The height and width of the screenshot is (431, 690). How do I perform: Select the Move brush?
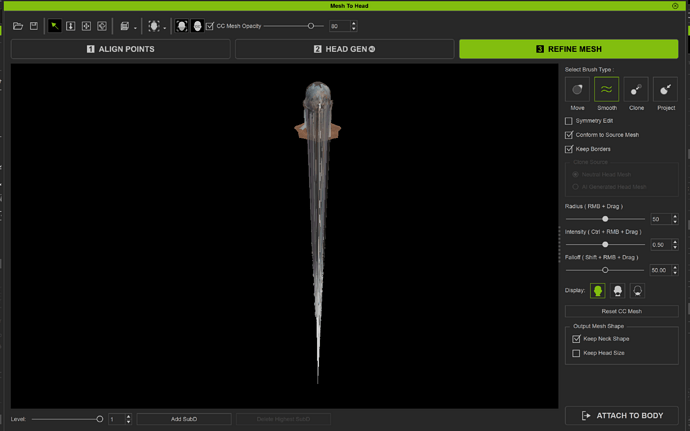click(577, 89)
